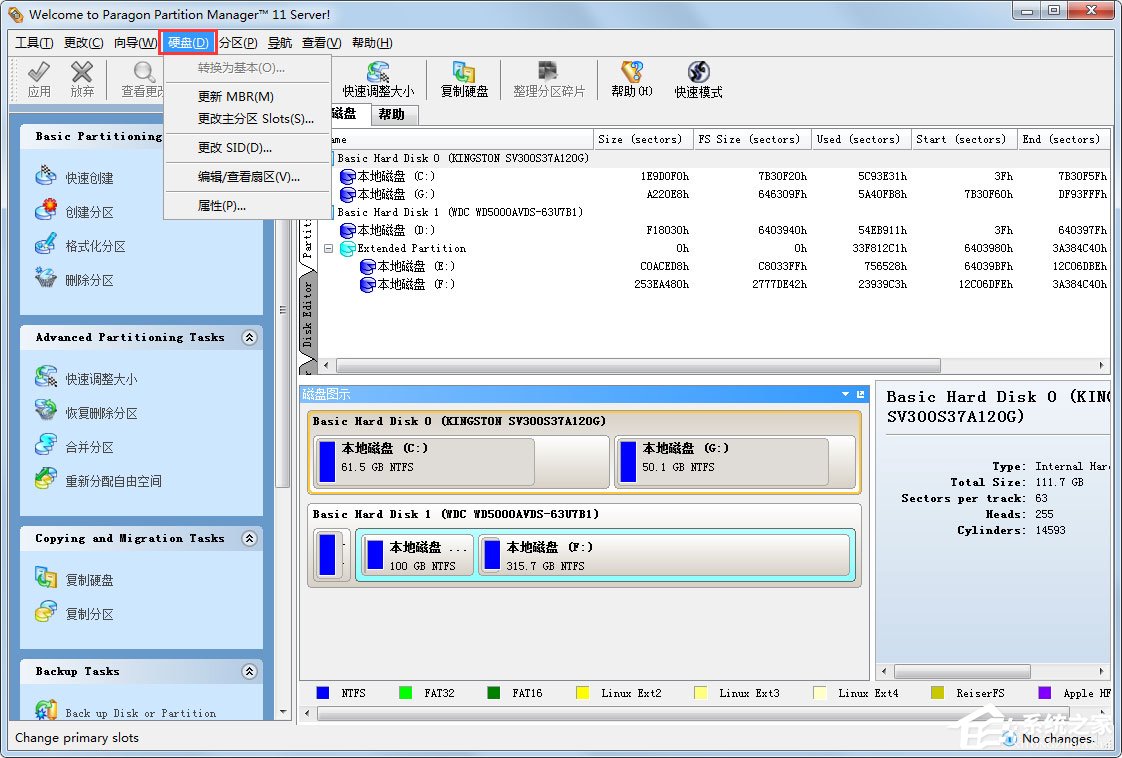Collapse the Copying and Migration Tasks section
The image size is (1122, 758).
coord(249,538)
